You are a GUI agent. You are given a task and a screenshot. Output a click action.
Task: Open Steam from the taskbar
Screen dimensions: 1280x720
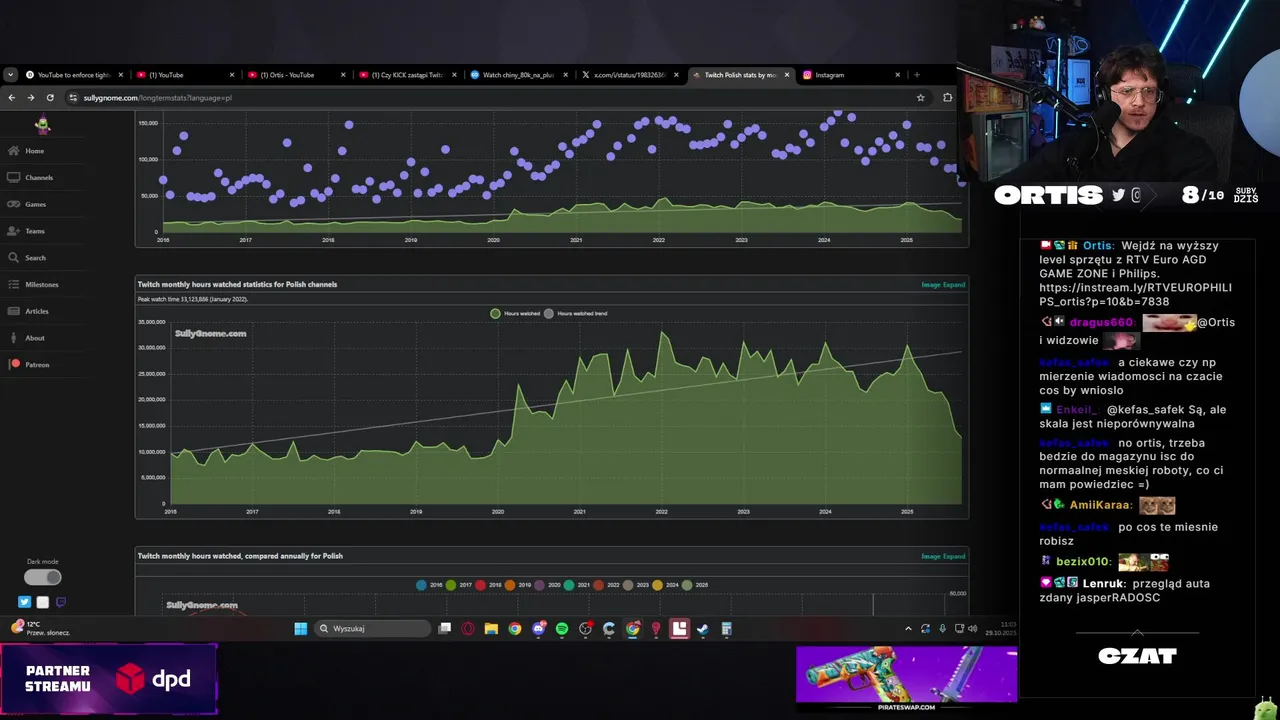(x=703, y=629)
